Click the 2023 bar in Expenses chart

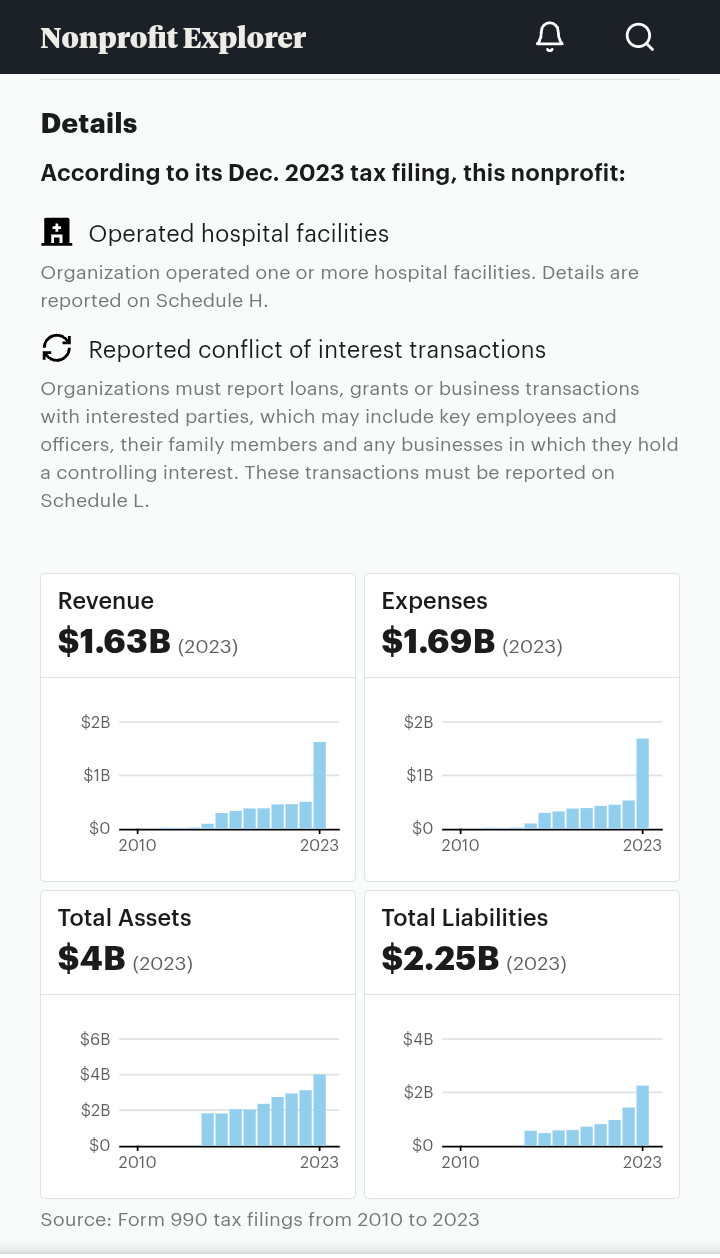click(643, 783)
